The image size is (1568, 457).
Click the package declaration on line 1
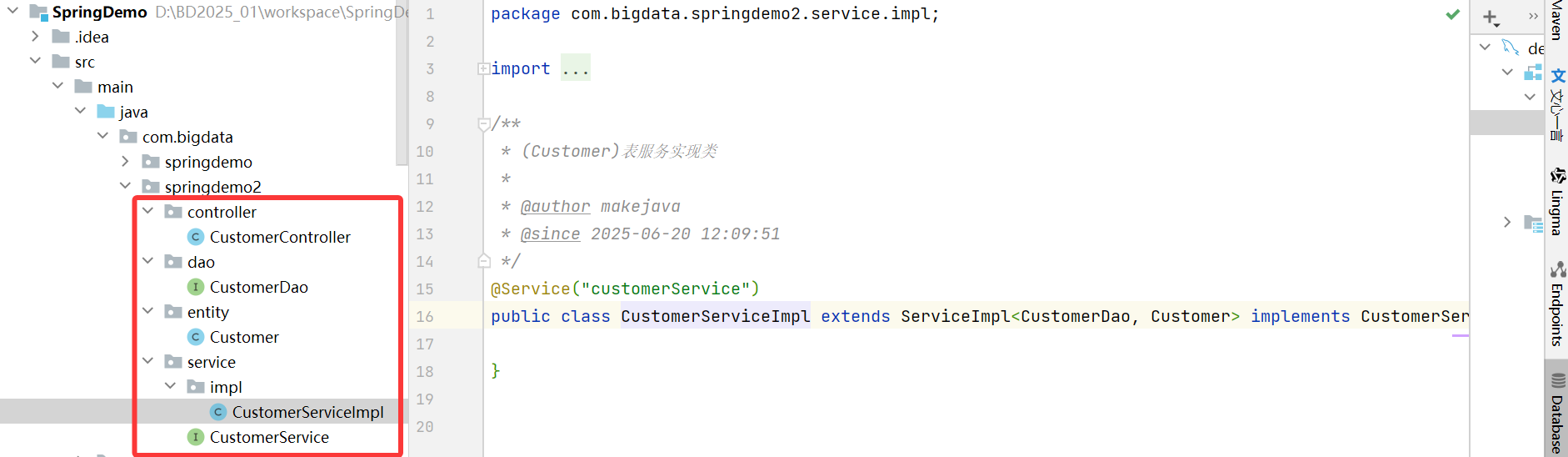pyautogui.click(x=715, y=14)
